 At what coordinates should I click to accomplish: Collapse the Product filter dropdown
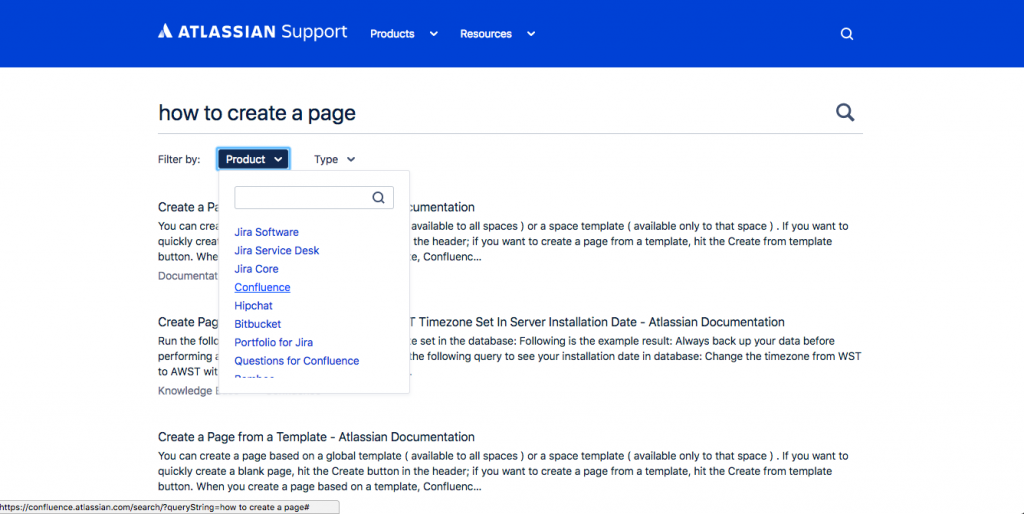pos(254,159)
